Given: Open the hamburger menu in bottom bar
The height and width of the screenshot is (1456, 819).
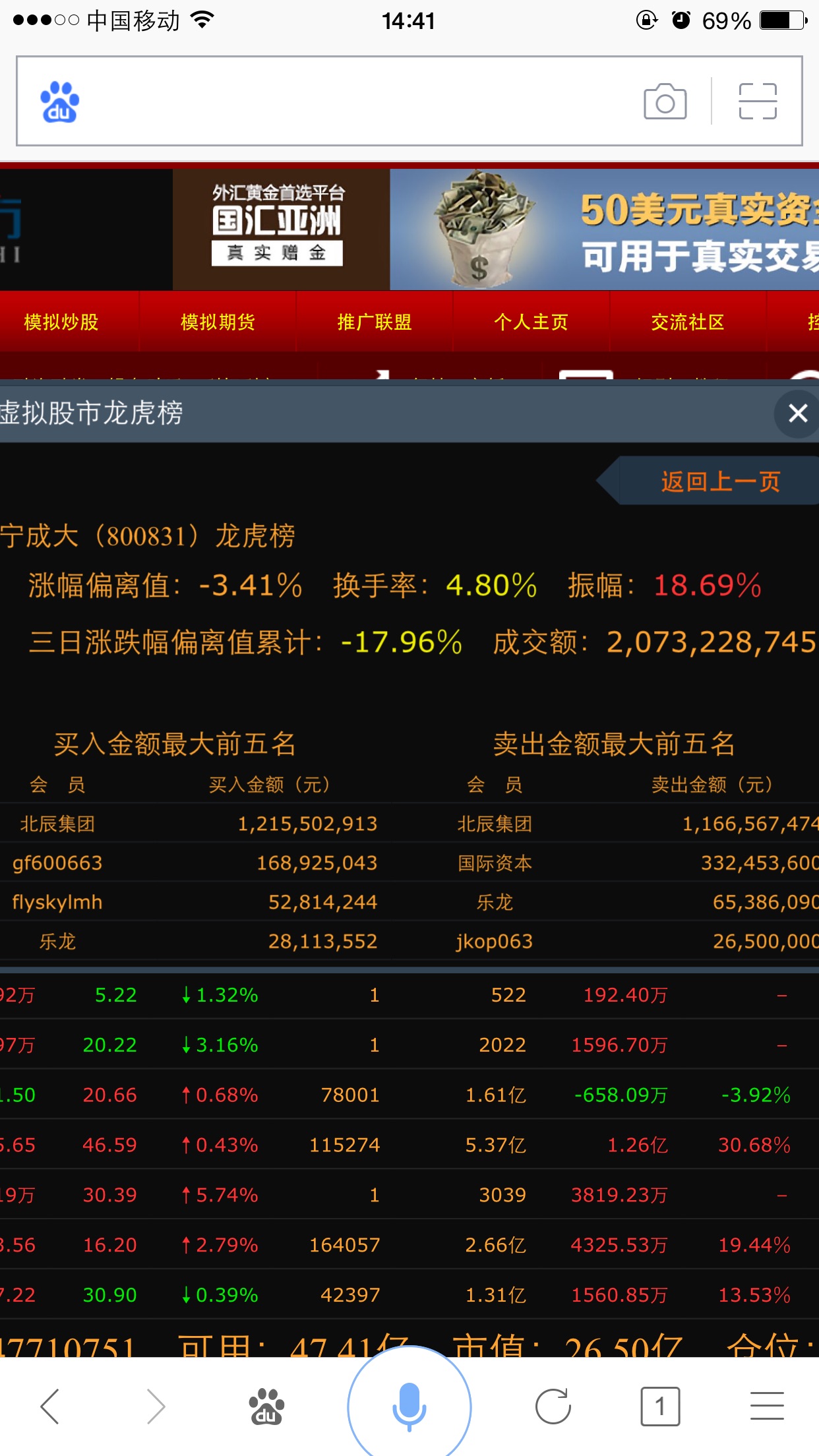Looking at the screenshot, I should click(767, 1406).
